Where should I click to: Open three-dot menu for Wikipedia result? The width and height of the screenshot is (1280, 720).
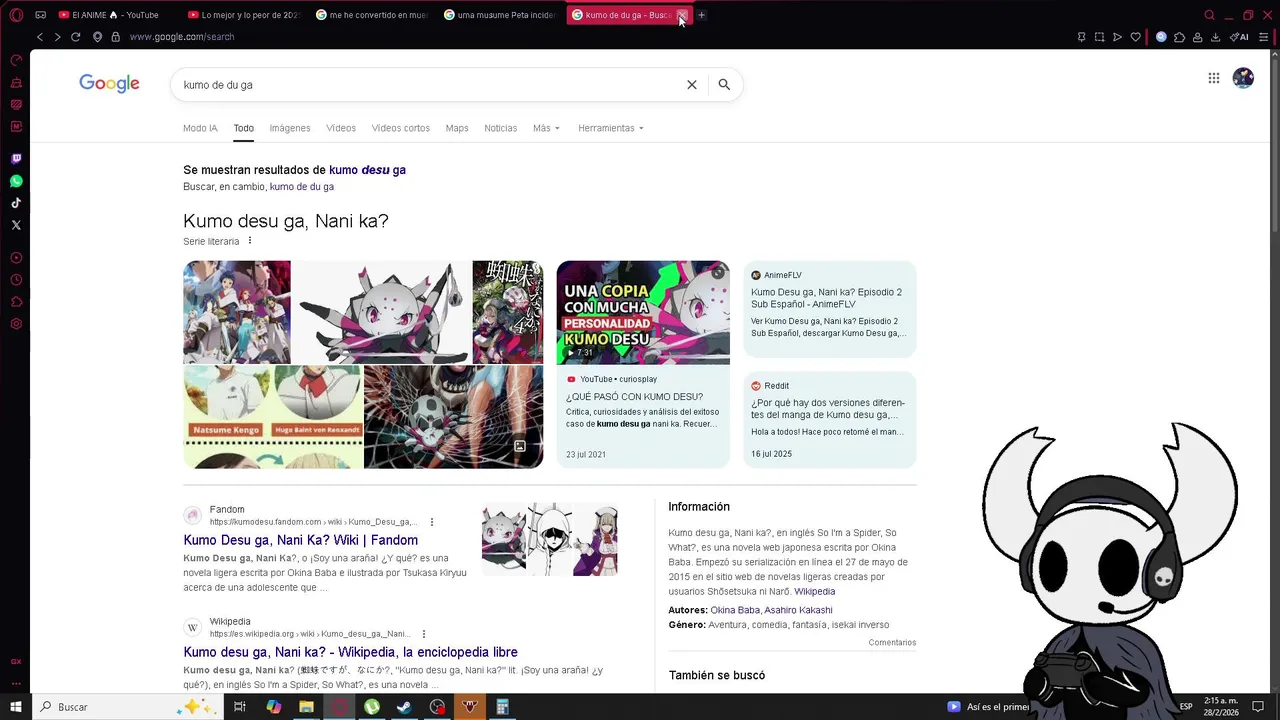pos(424,634)
